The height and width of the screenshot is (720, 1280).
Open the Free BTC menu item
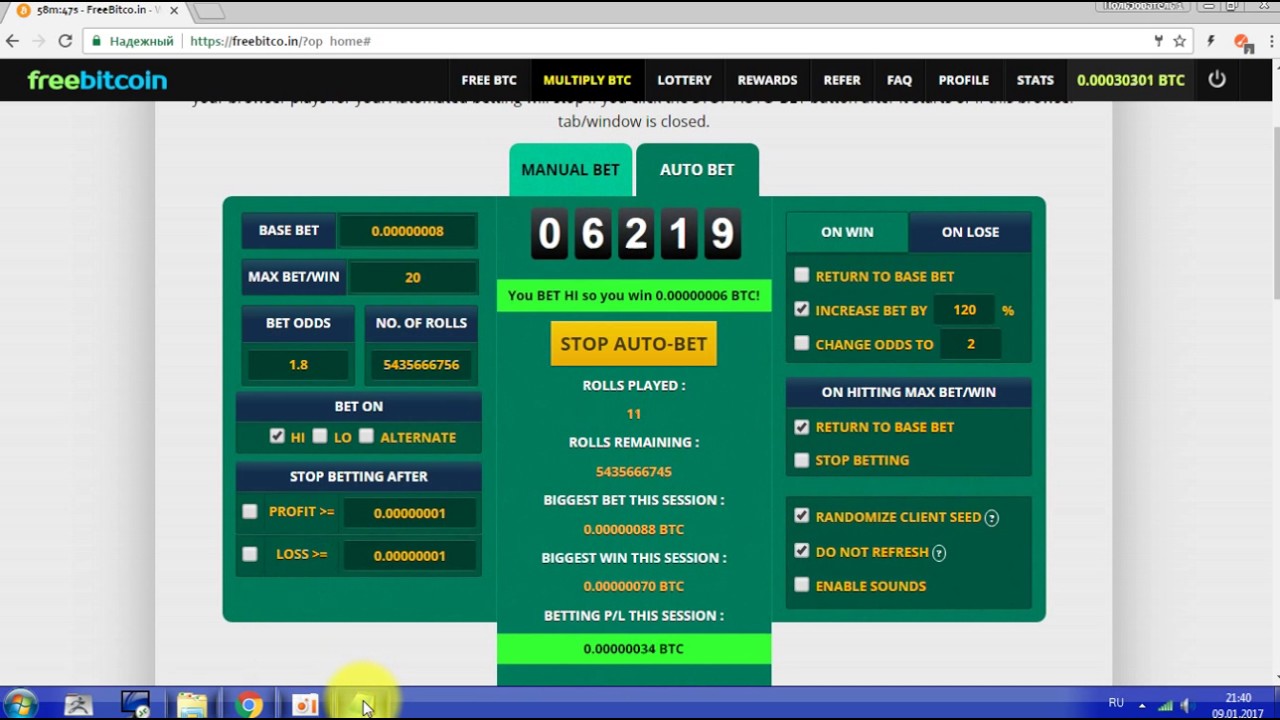(x=489, y=80)
